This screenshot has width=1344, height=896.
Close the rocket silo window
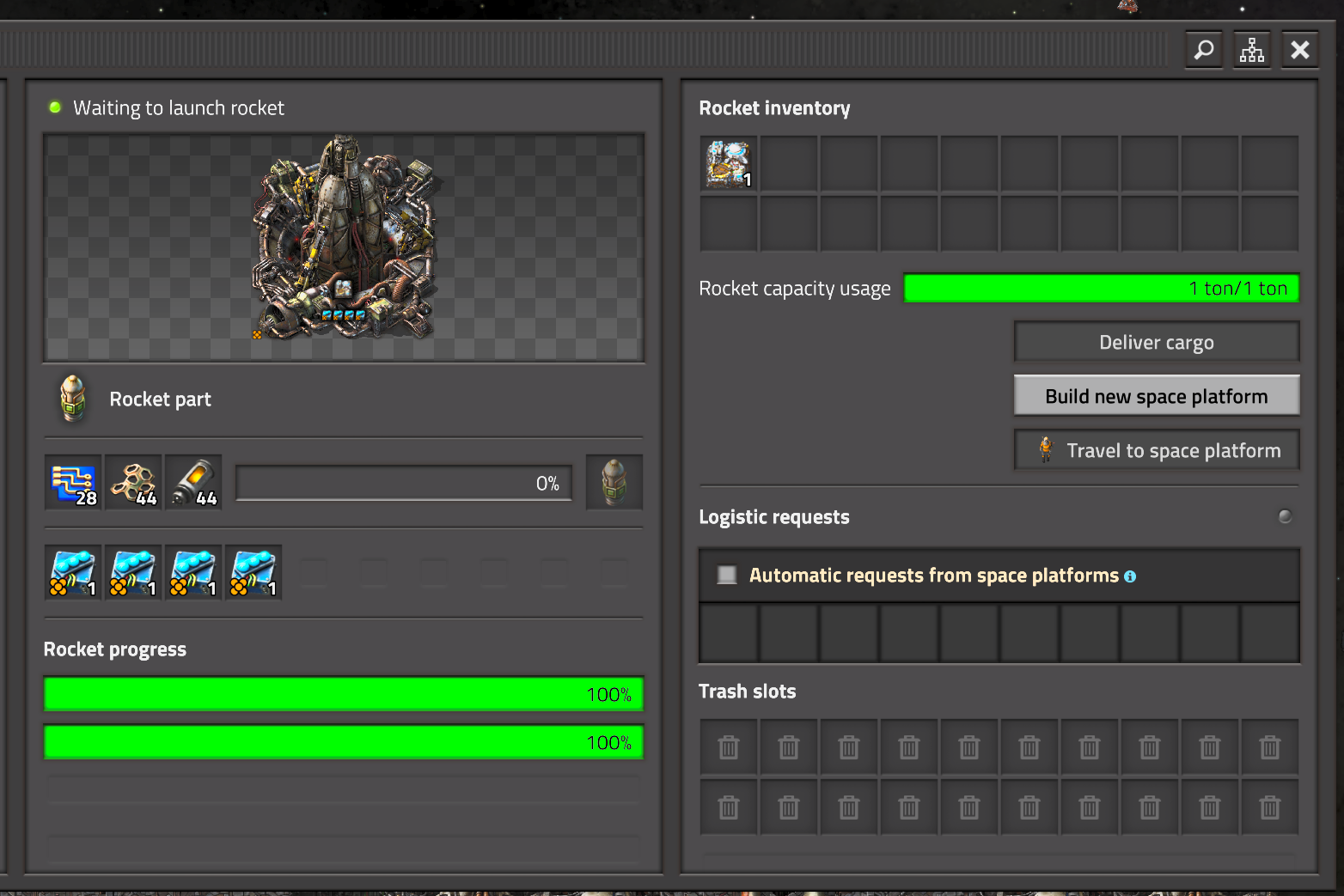click(1300, 50)
